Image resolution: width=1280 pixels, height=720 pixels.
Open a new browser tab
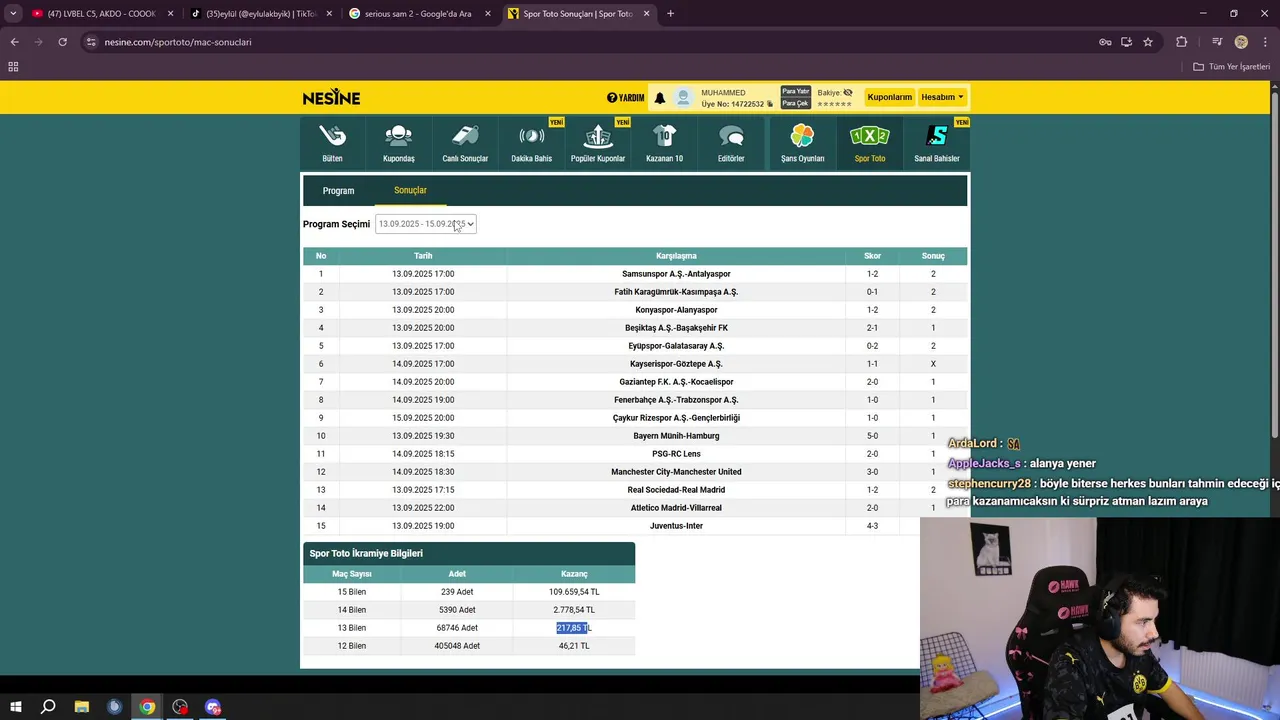[x=670, y=14]
